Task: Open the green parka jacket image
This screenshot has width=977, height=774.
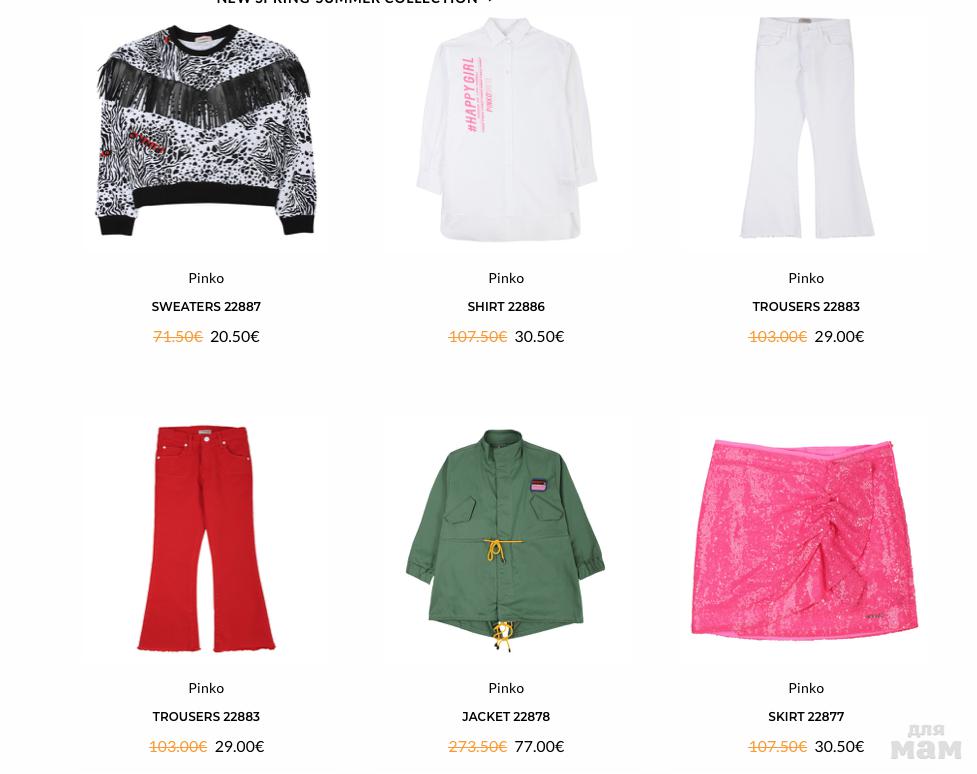Action: (505, 540)
